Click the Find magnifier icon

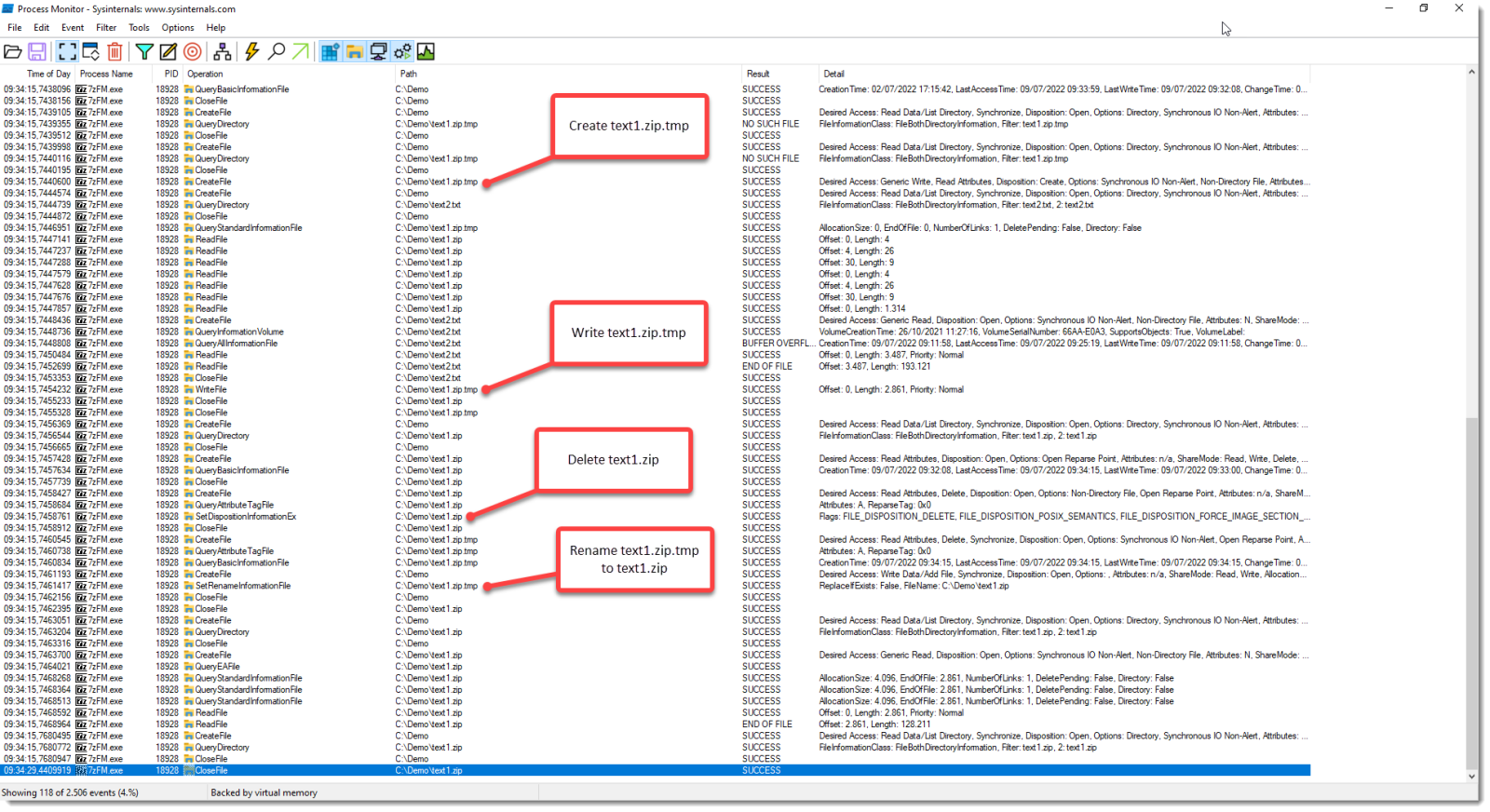(277, 52)
